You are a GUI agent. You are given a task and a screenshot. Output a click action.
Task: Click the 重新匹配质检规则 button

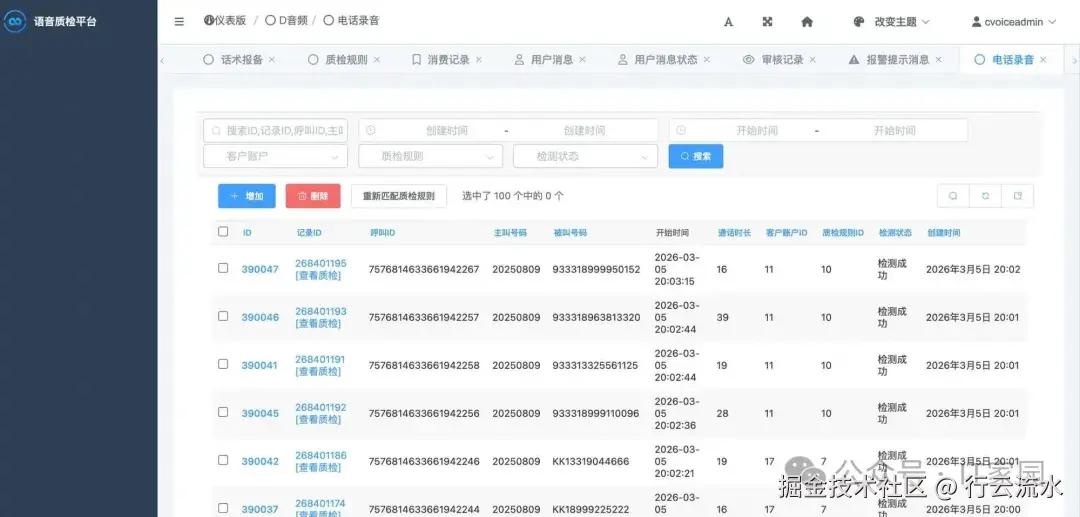coord(399,196)
